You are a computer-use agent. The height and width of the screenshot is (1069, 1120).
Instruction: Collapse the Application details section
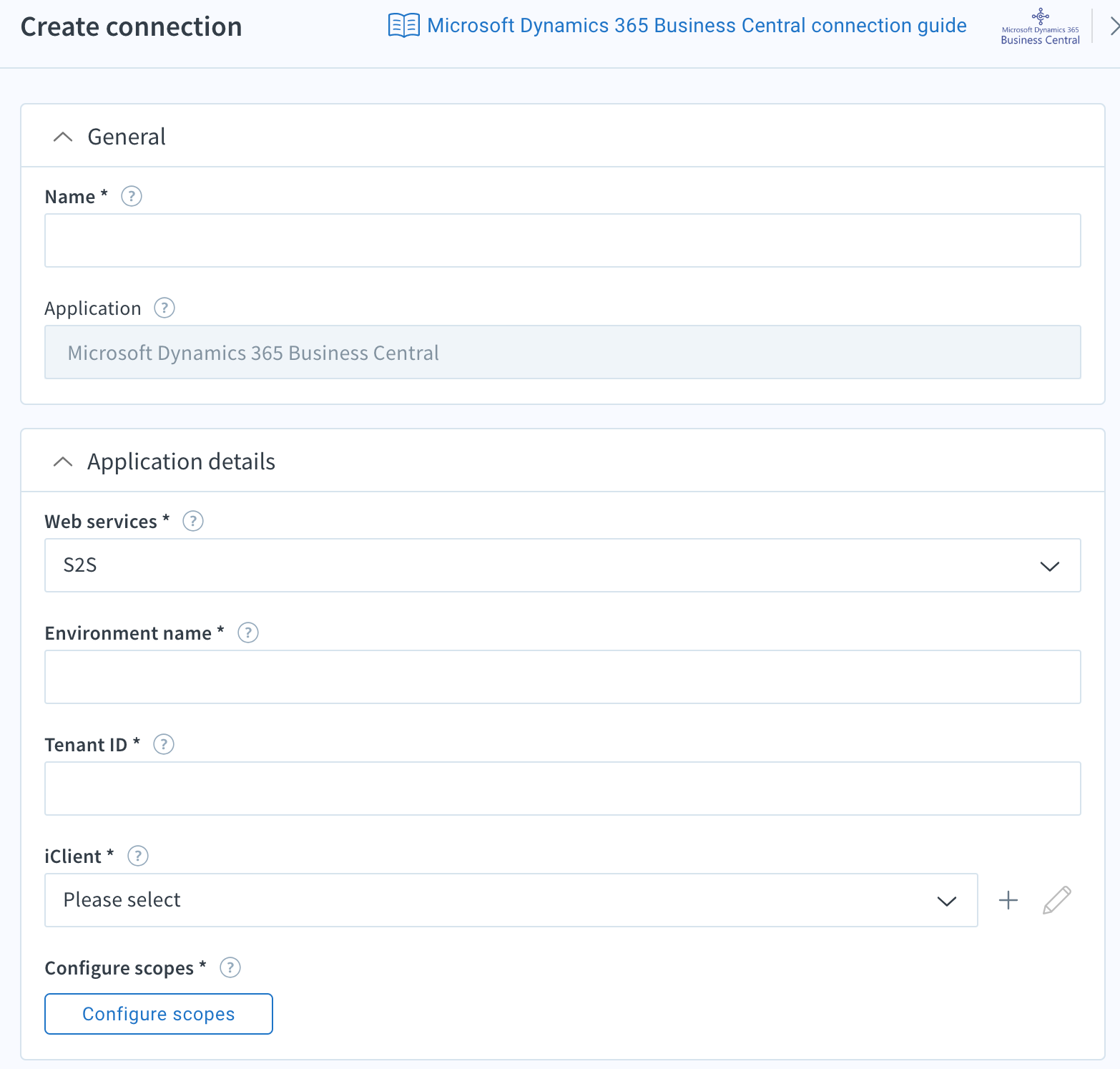(x=63, y=462)
